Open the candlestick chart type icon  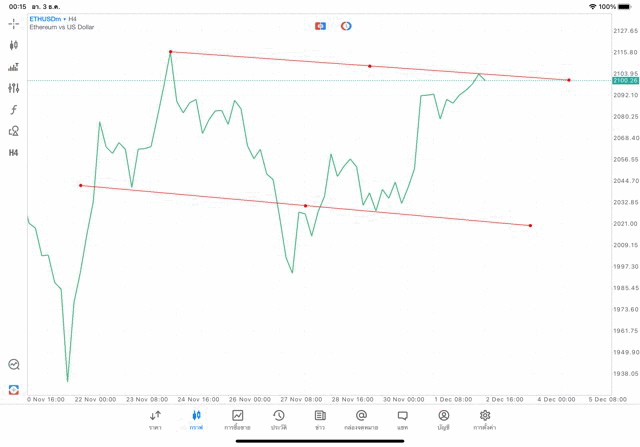(x=13, y=45)
